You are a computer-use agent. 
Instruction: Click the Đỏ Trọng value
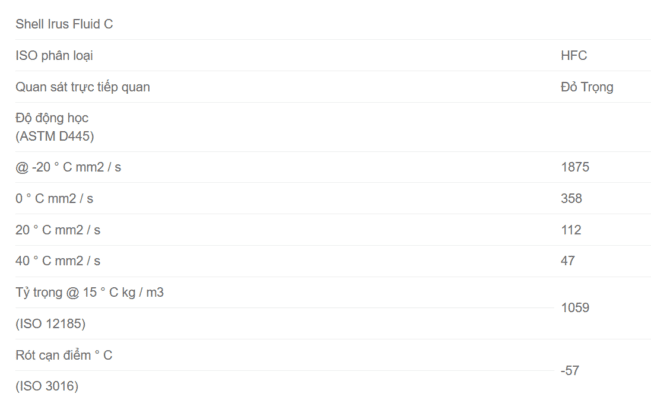click(x=587, y=87)
